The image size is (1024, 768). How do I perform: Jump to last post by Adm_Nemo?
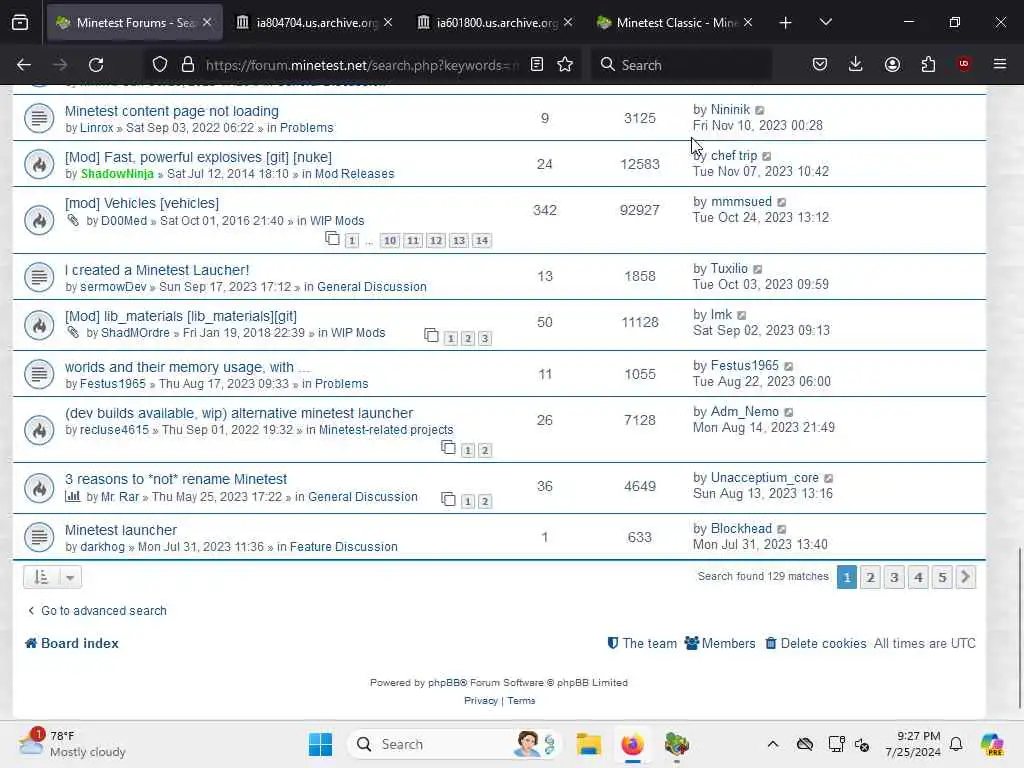(789, 413)
